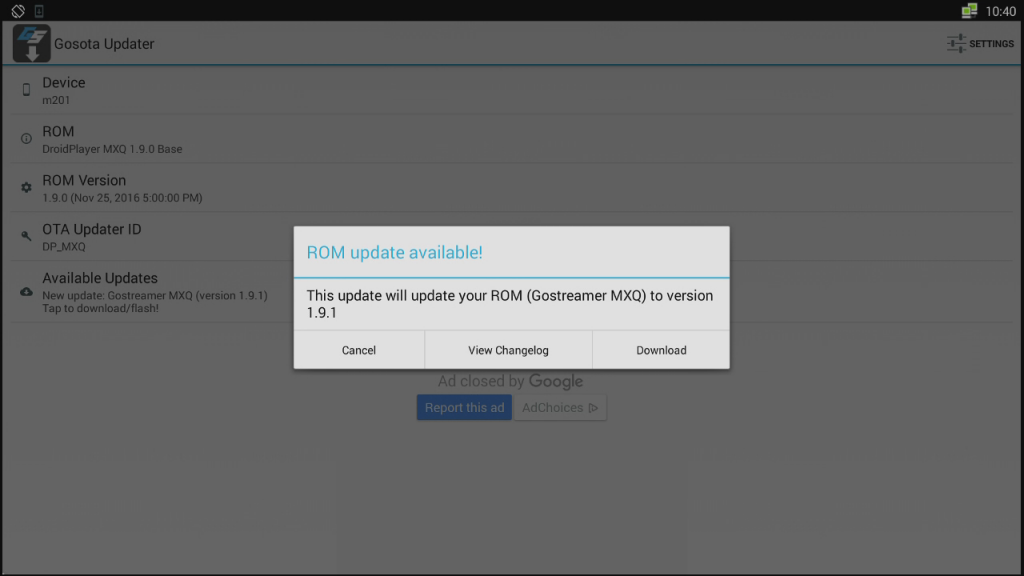Click the info icon beside ROM
This screenshot has height=576, width=1024.
(x=26, y=138)
